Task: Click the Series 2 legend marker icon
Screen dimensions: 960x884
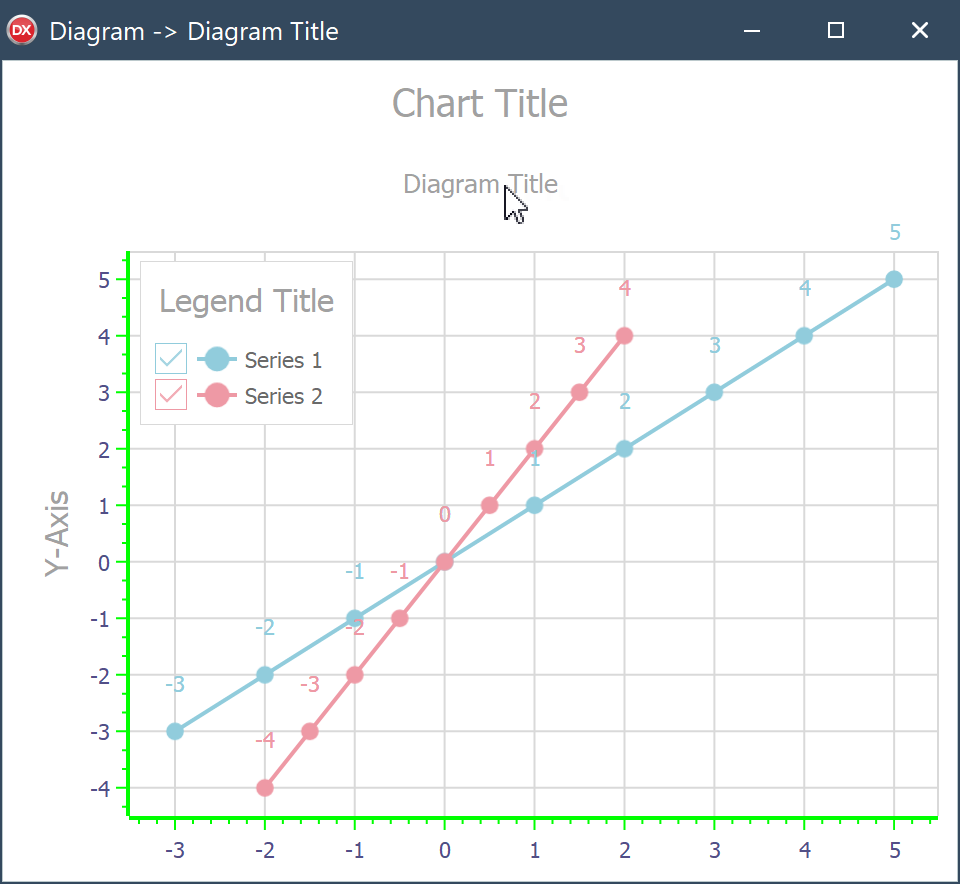Action: click(x=216, y=395)
